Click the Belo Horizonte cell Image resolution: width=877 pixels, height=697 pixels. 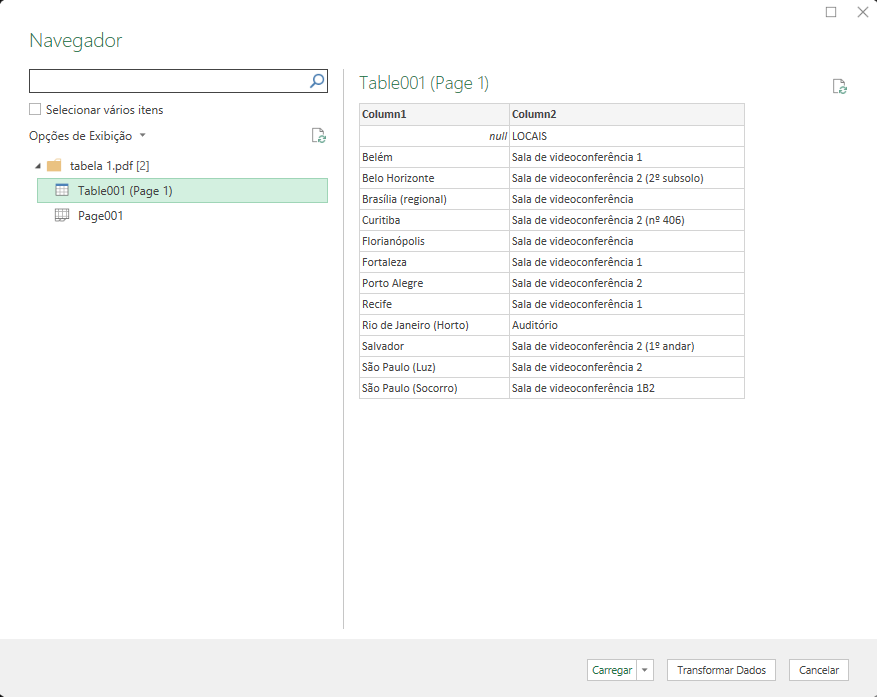[434, 178]
